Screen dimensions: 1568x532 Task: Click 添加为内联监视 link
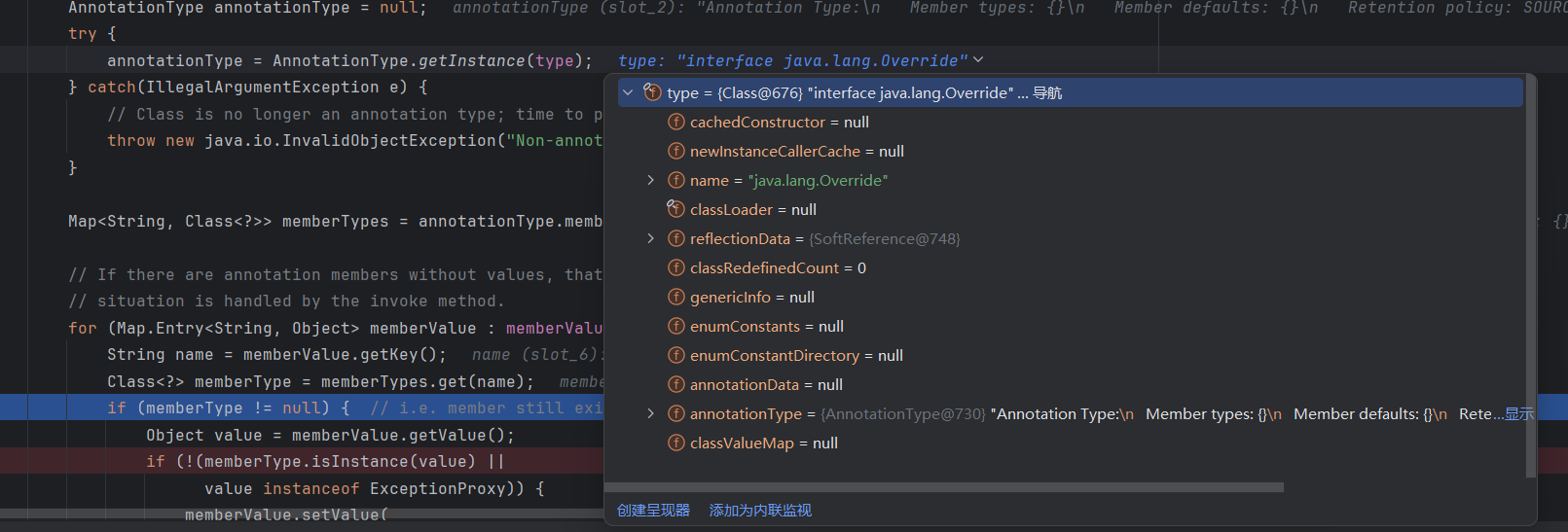pos(760,510)
